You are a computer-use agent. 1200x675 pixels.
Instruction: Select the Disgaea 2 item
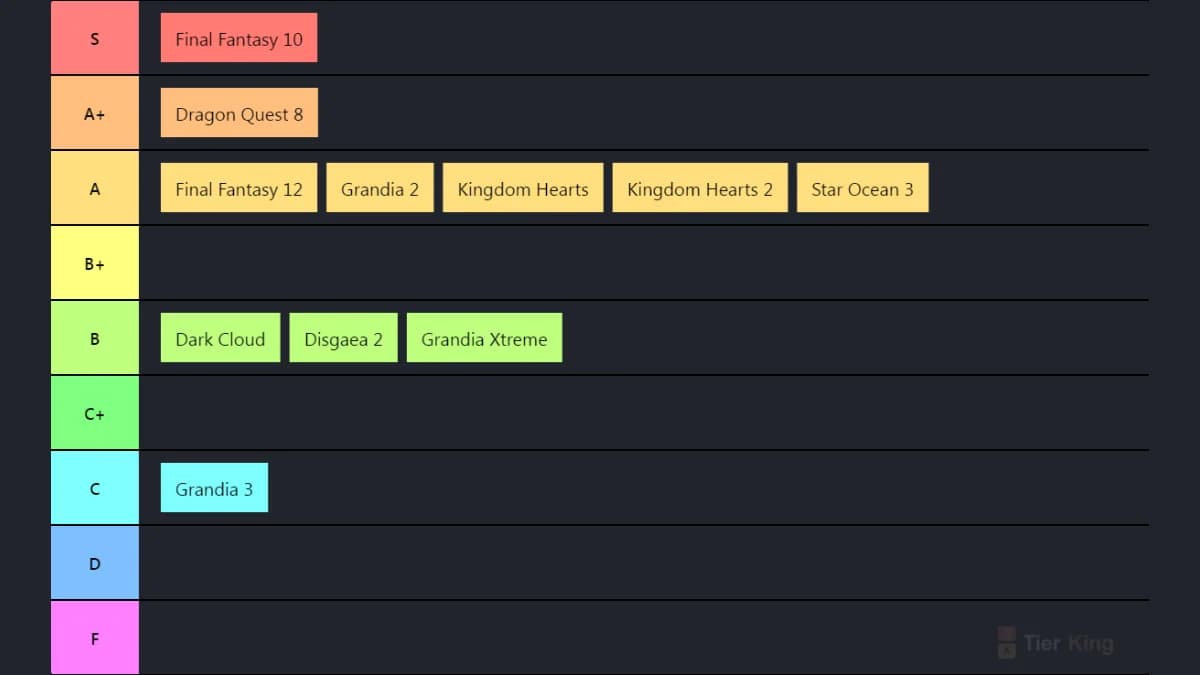[x=343, y=338]
